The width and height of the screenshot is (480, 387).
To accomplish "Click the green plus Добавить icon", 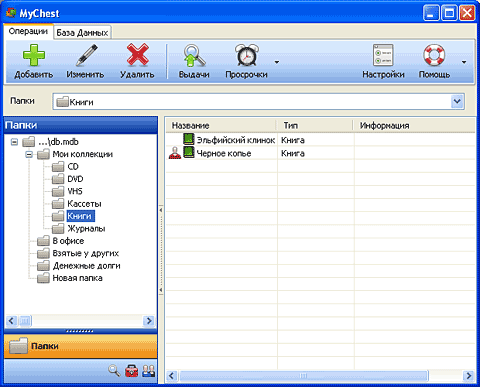I will coord(34,55).
